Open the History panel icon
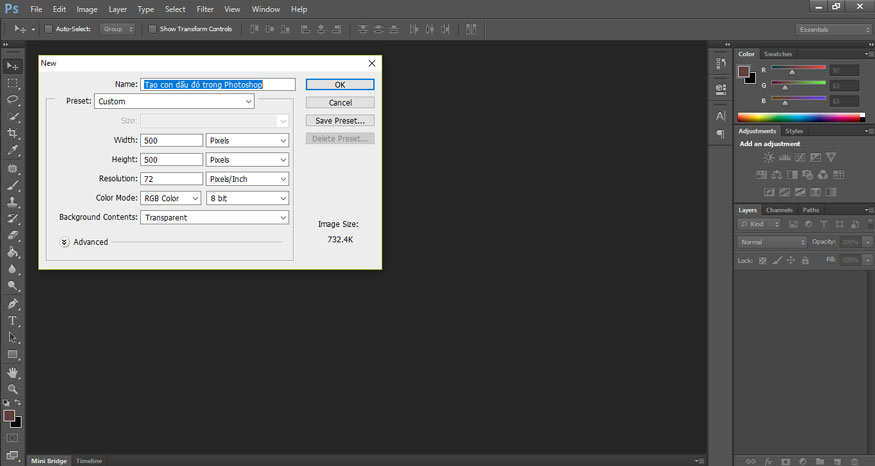Screen dimensions: 875x466 720,64
